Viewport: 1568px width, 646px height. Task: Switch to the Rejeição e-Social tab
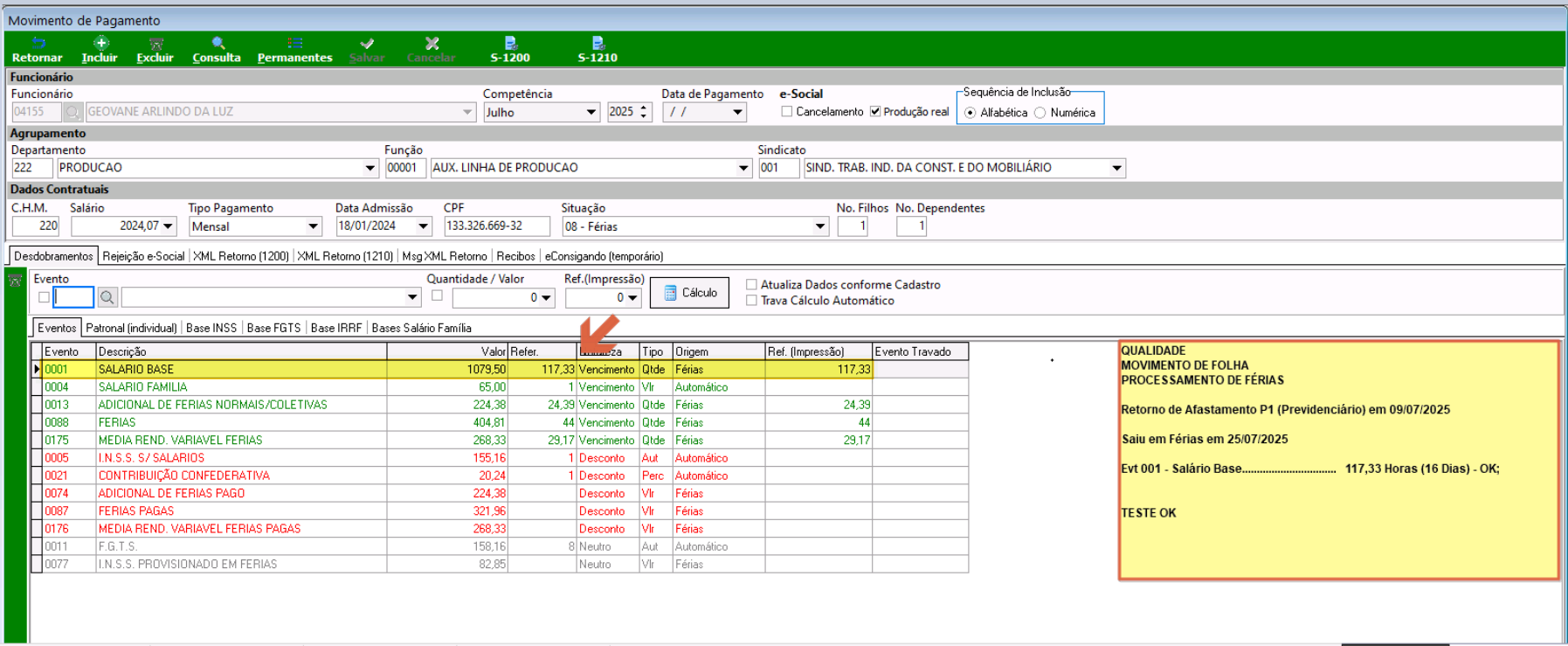tap(143, 256)
